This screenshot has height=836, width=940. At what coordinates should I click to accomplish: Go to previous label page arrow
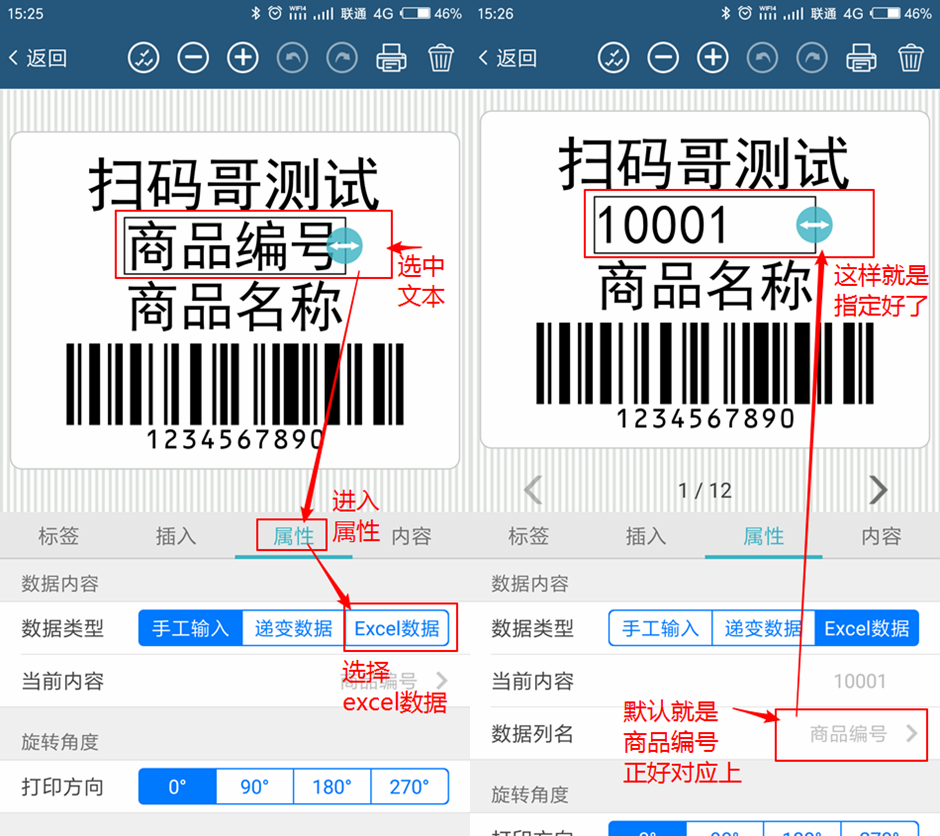pos(534,490)
